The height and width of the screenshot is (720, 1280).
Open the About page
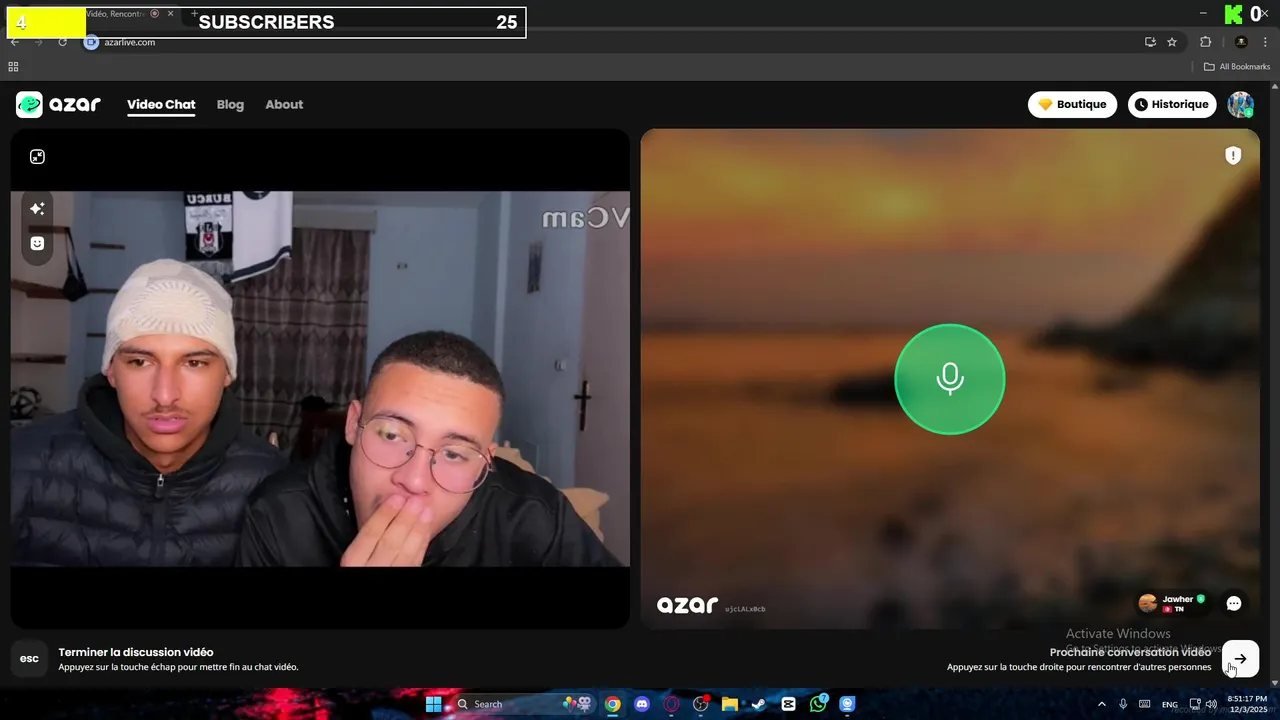coord(284,104)
